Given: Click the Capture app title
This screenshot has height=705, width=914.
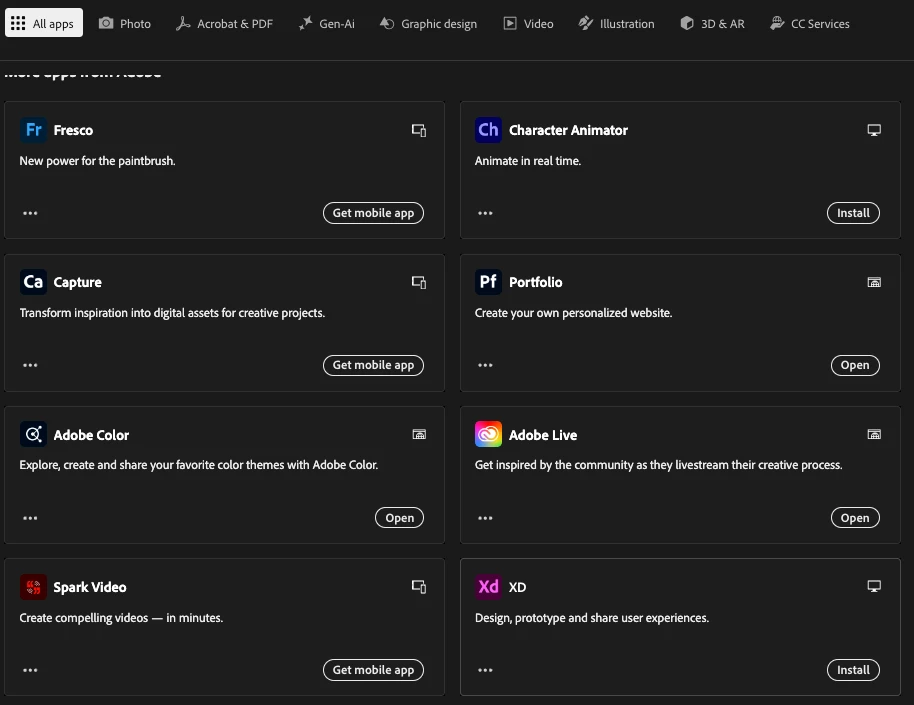Looking at the screenshot, I should coord(78,283).
